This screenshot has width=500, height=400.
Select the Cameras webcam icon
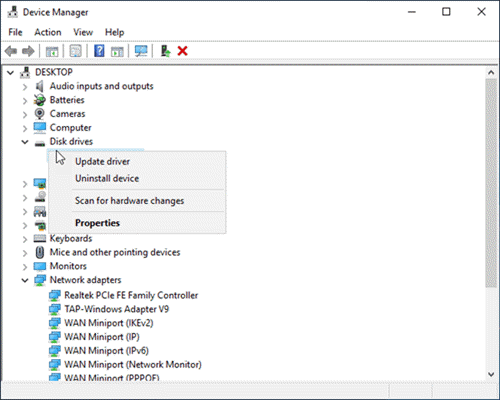point(40,114)
